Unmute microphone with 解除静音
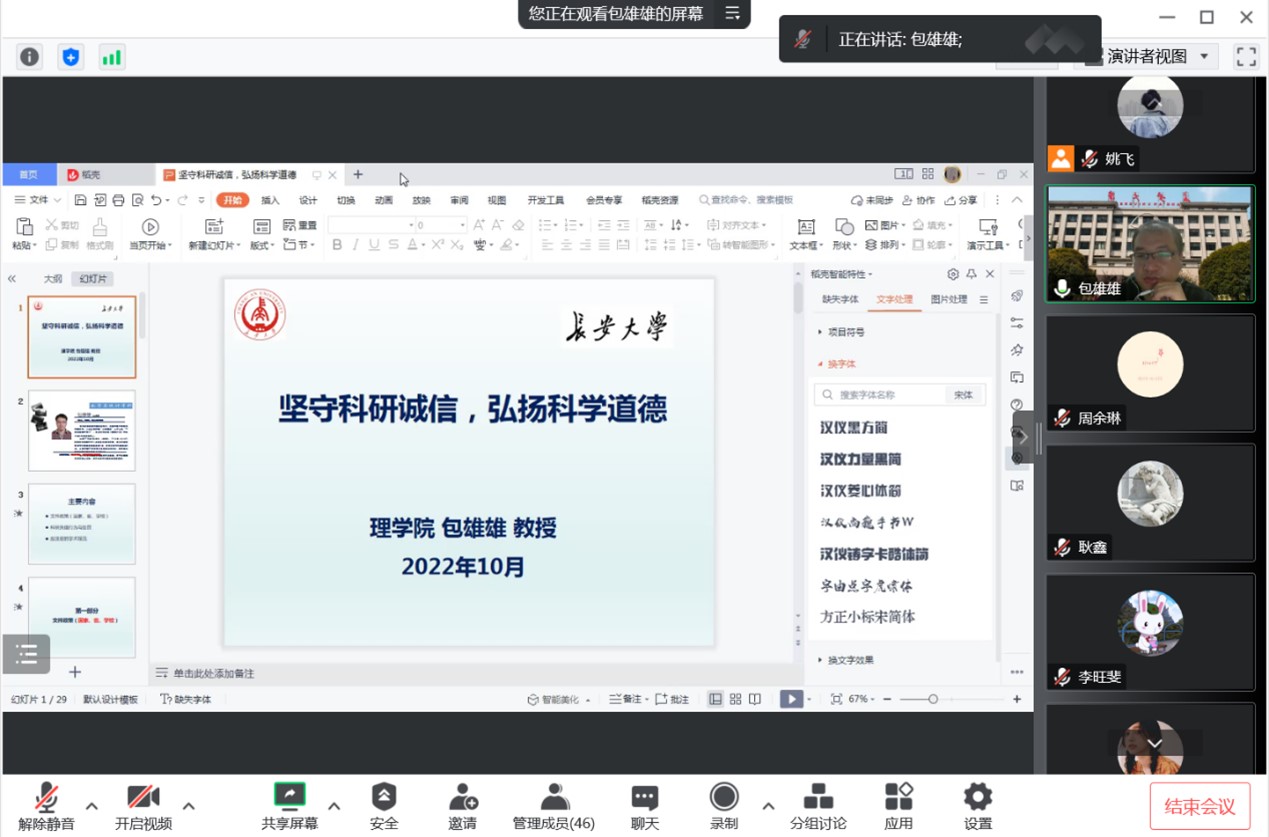 (x=46, y=806)
